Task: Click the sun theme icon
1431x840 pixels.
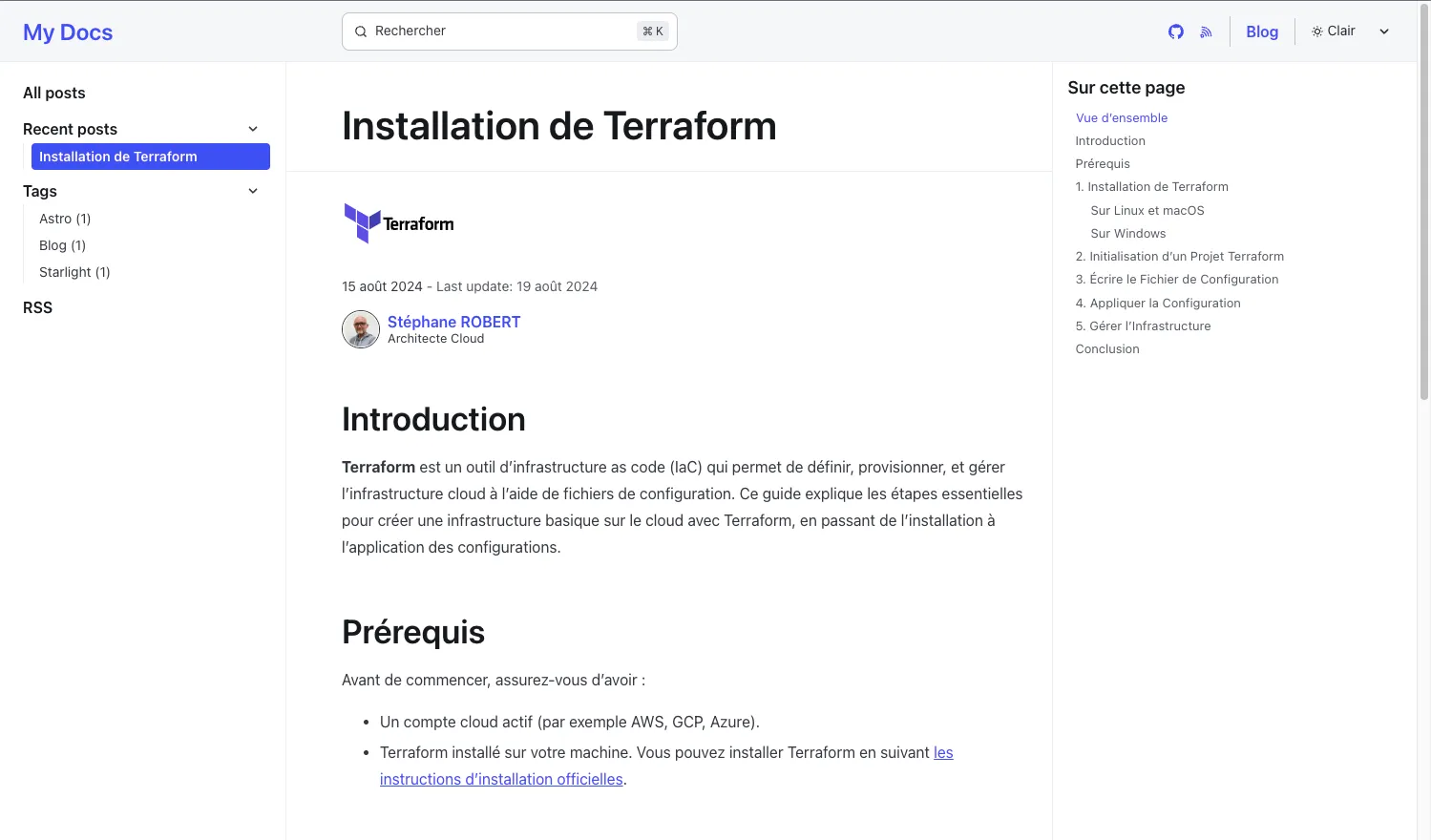Action: click(1317, 31)
